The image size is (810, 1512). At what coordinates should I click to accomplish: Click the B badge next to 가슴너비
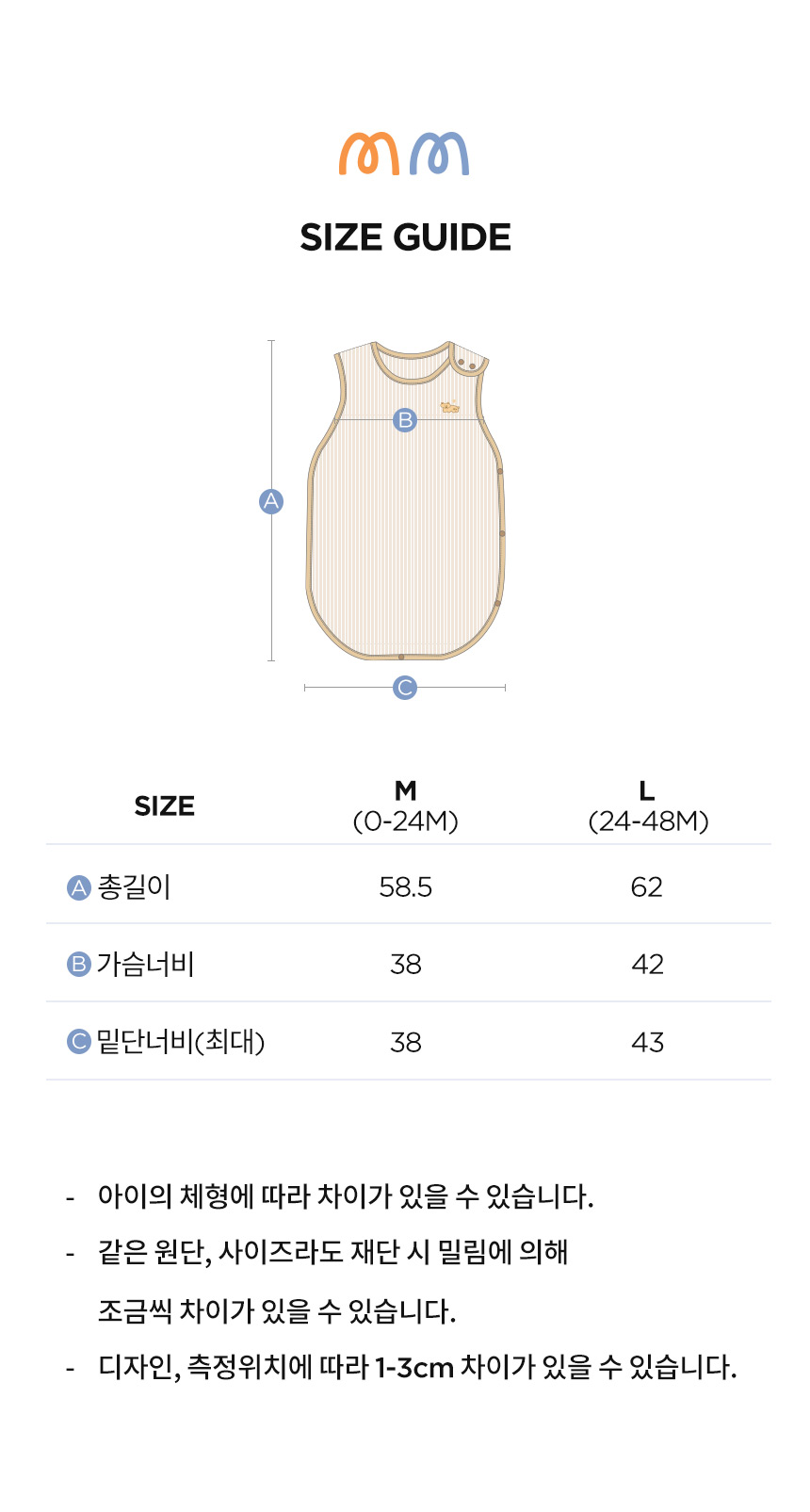click(79, 965)
